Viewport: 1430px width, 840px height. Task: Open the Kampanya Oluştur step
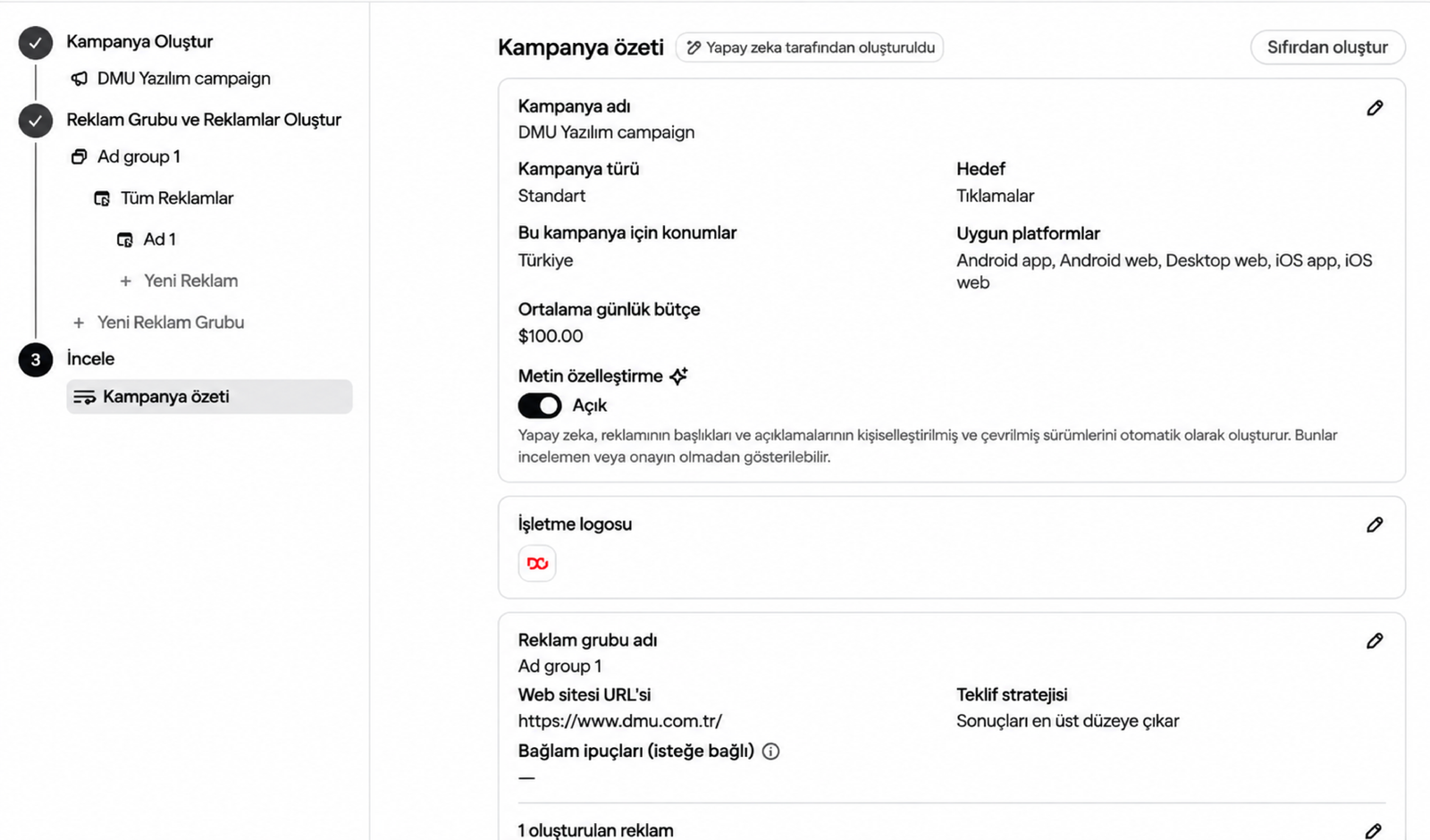[x=139, y=42]
